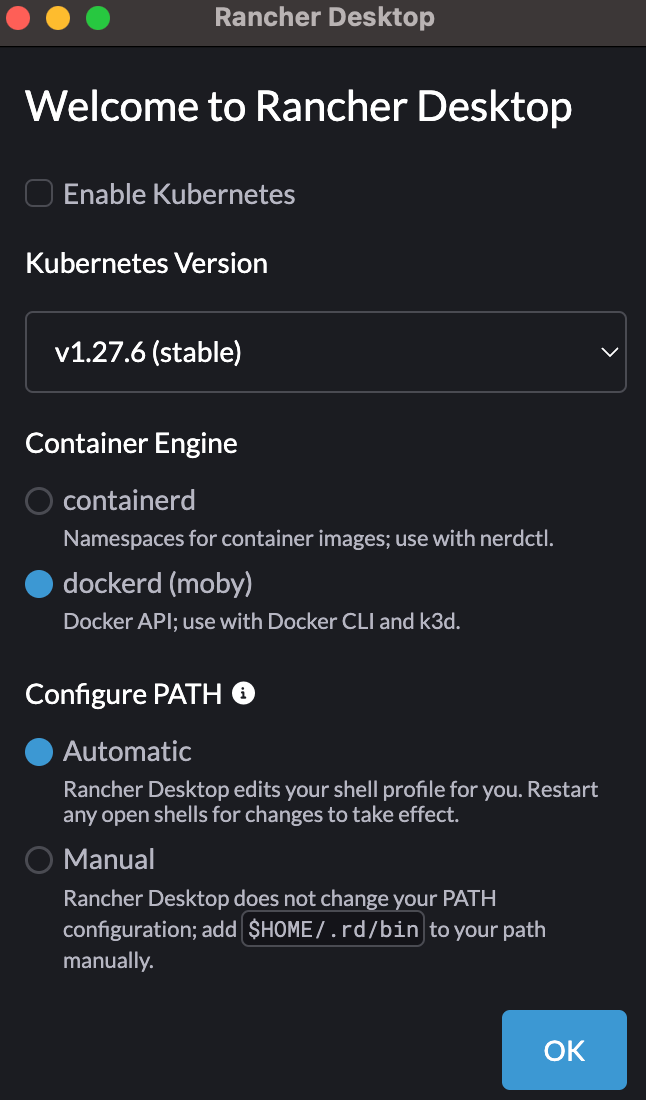This screenshot has width=646, height=1100.
Task: Click the Configure PATH info icon
Action: pos(243,694)
